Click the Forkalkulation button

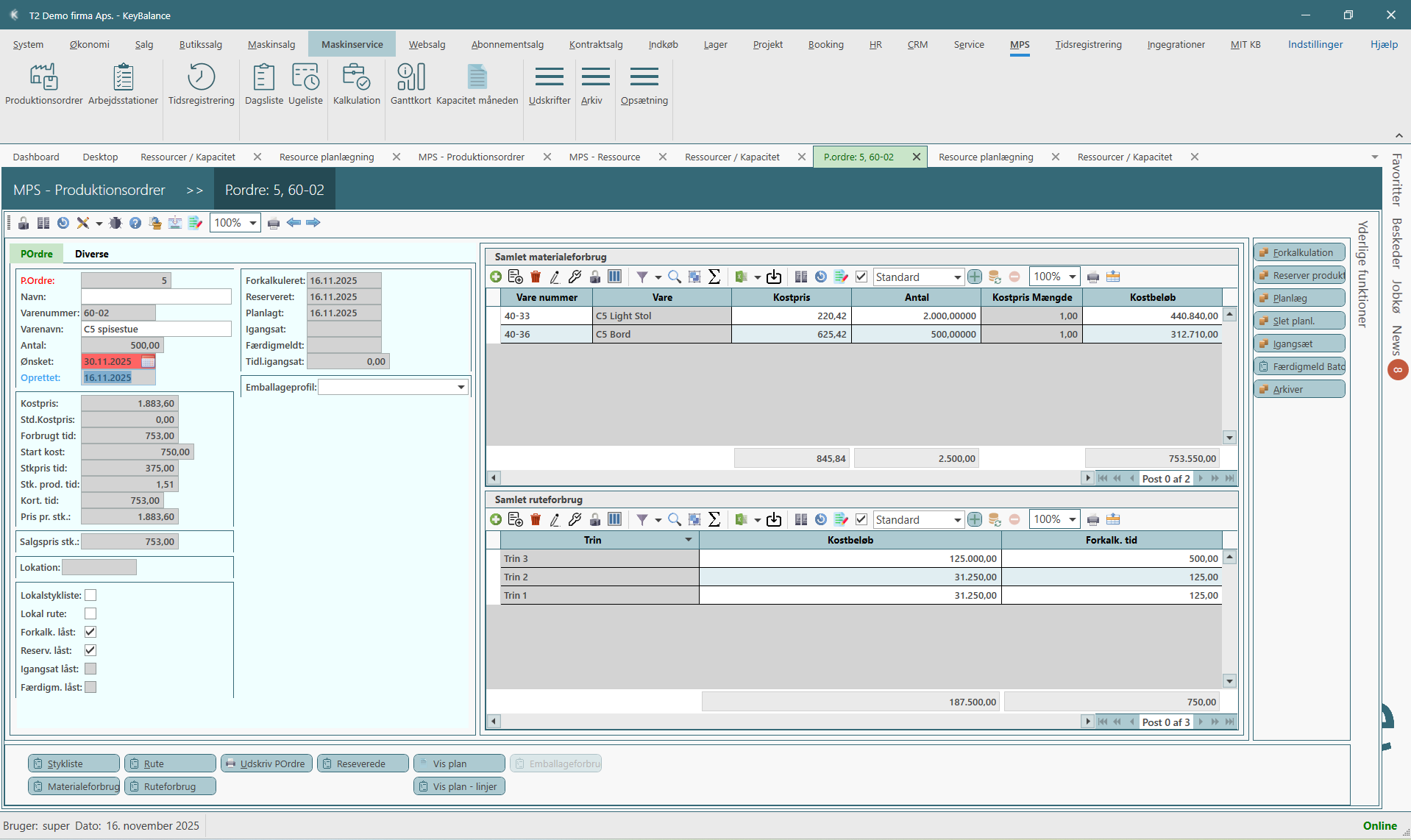pyautogui.click(x=1300, y=252)
